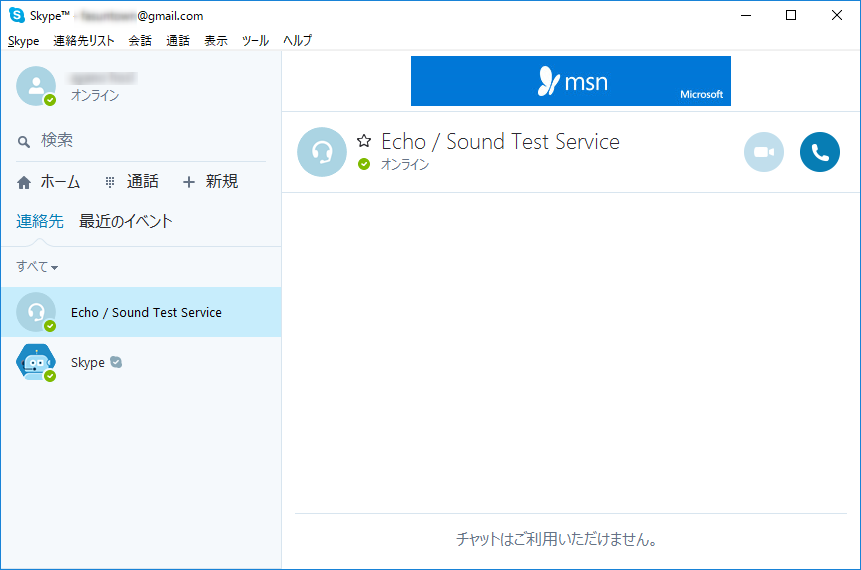The width and height of the screenshot is (861, 570).
Task: Start a voice call with Echo
Action: pyautogui.click(x=819, y=152)
